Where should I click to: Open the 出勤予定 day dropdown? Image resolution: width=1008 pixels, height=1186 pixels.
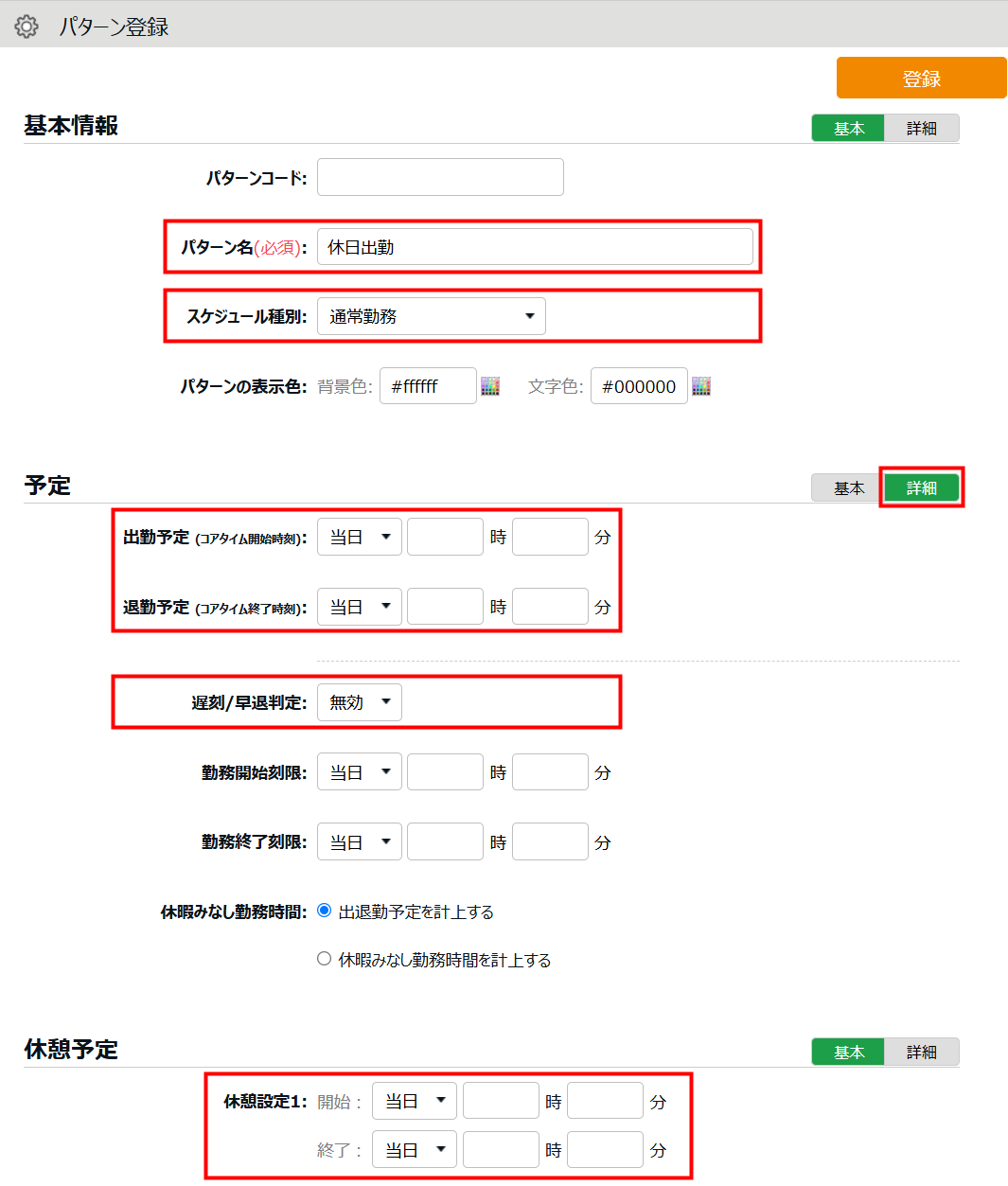[x=360, y=537]
